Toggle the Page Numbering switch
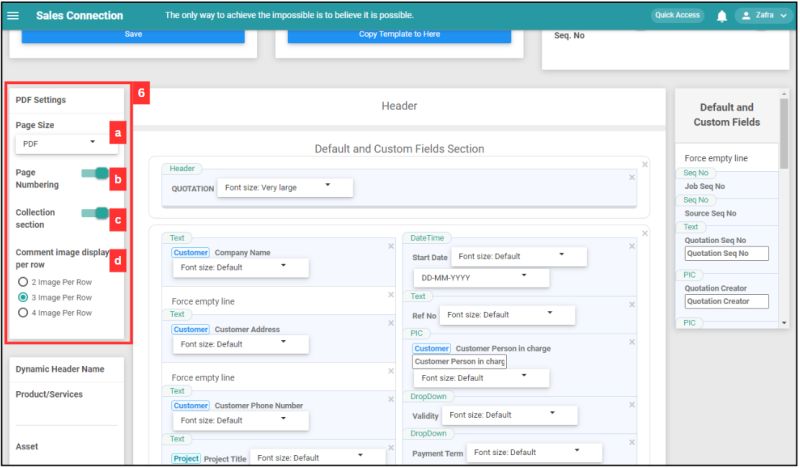Viewport: 800px width, 468px height. click(x=95, y=174)
